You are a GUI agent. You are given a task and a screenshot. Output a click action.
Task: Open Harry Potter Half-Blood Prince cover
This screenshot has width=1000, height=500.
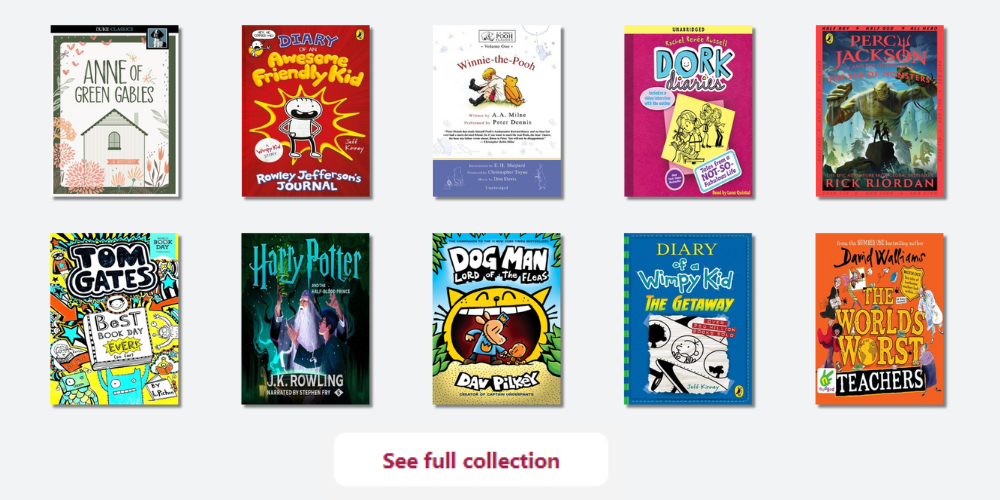coord(305,319)
